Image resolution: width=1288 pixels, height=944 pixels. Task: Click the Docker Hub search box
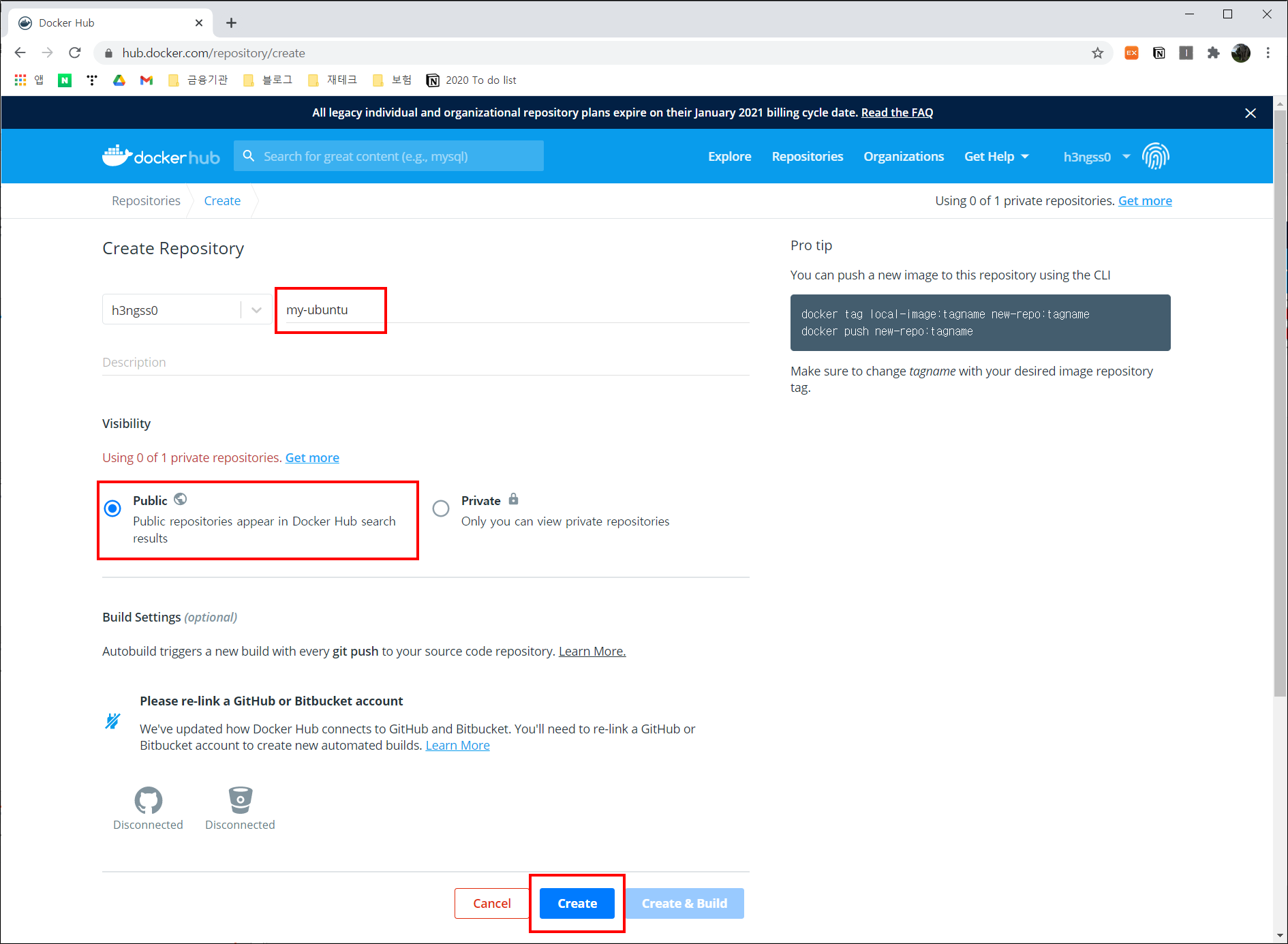pyautogui.click(x=388, y=156)
